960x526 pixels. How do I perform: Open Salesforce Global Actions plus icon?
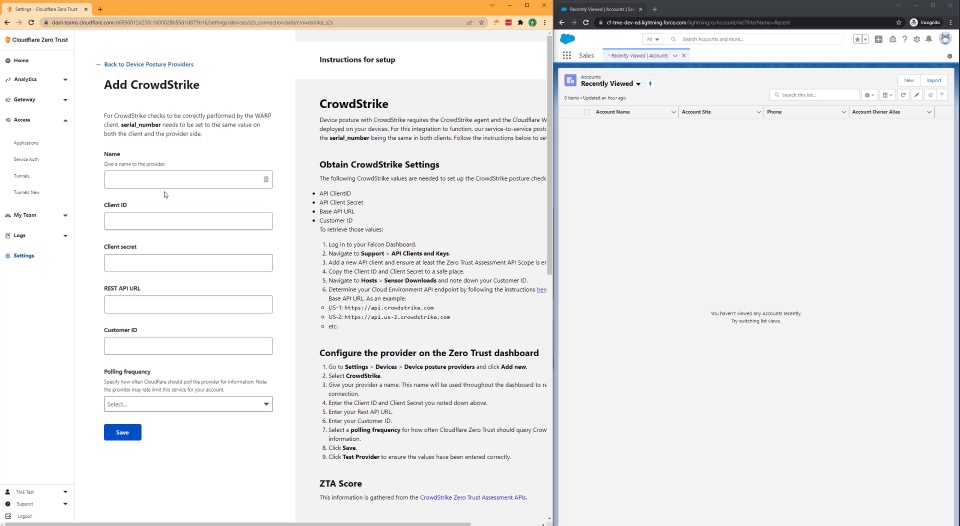[x=879, y=39]
